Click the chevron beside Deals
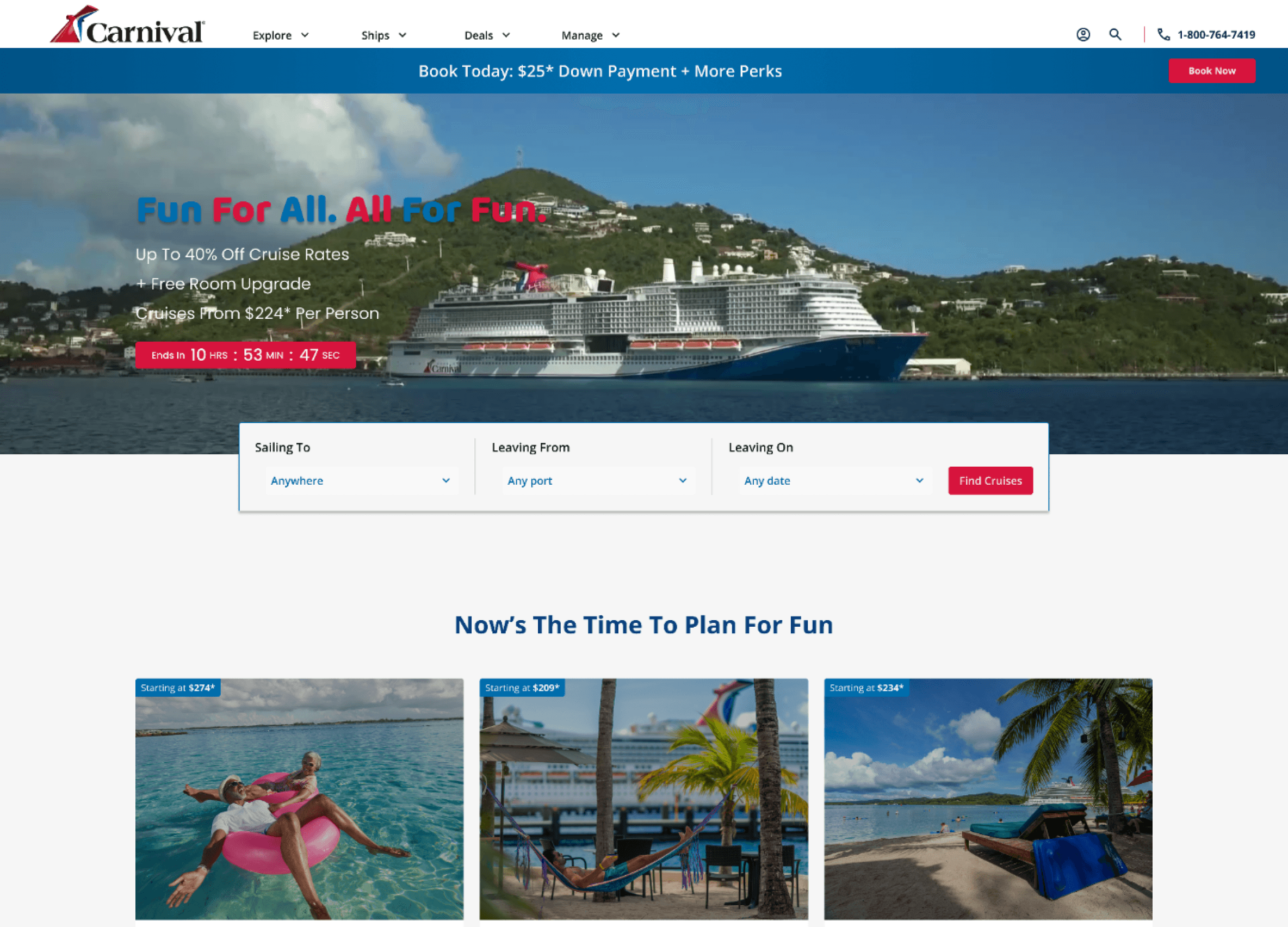The image size is (1288, 927). 506,35
